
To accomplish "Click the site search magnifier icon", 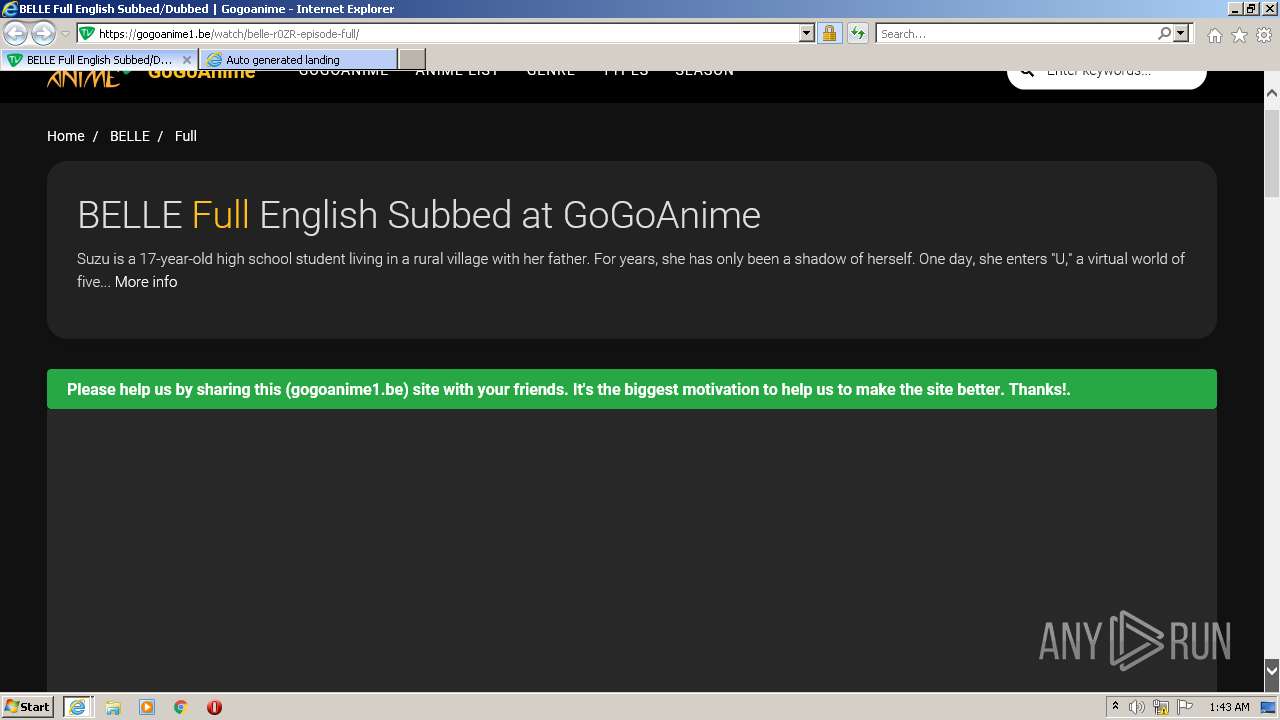I will point(1027,73).
